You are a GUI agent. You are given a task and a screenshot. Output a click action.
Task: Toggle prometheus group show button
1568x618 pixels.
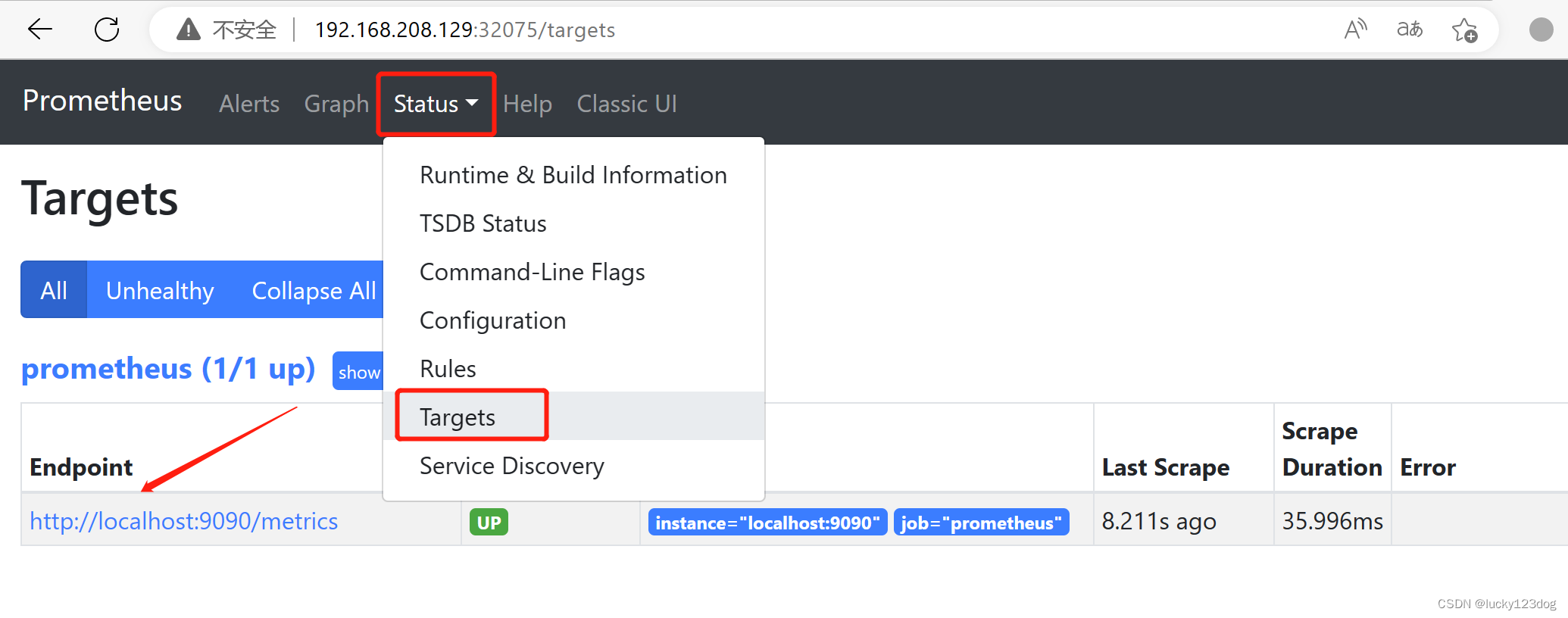click(358, 371)
